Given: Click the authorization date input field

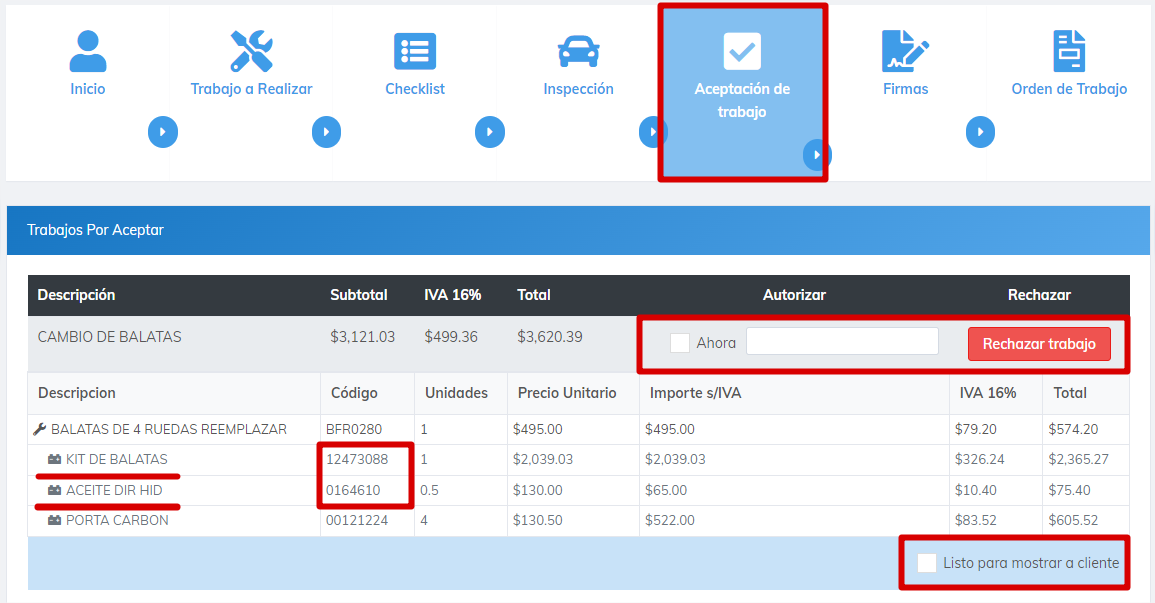Looking at the screenshot, I should pyautogui.click(x=842, y=341).
